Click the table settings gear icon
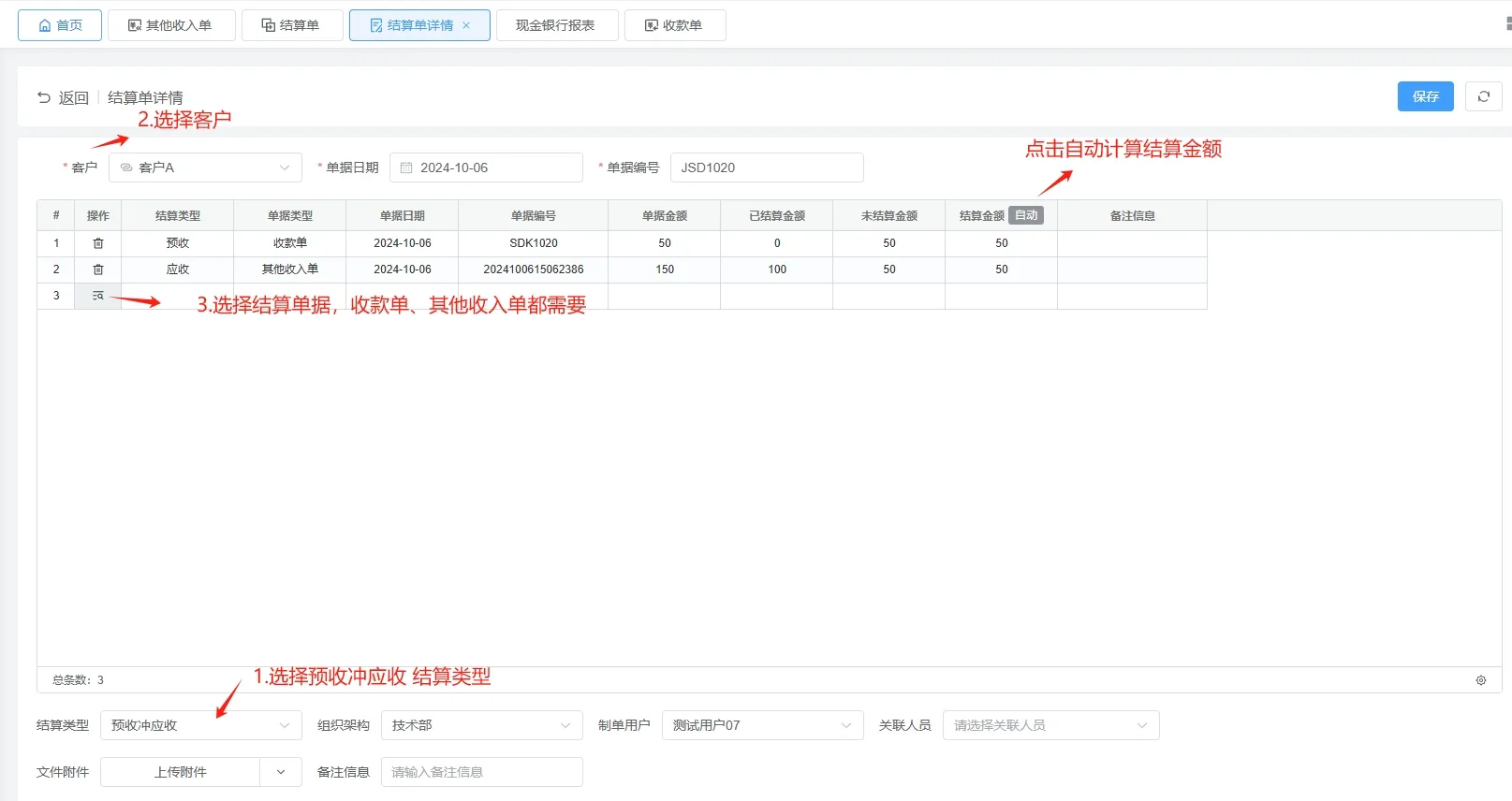 (x=1481, y=680)
